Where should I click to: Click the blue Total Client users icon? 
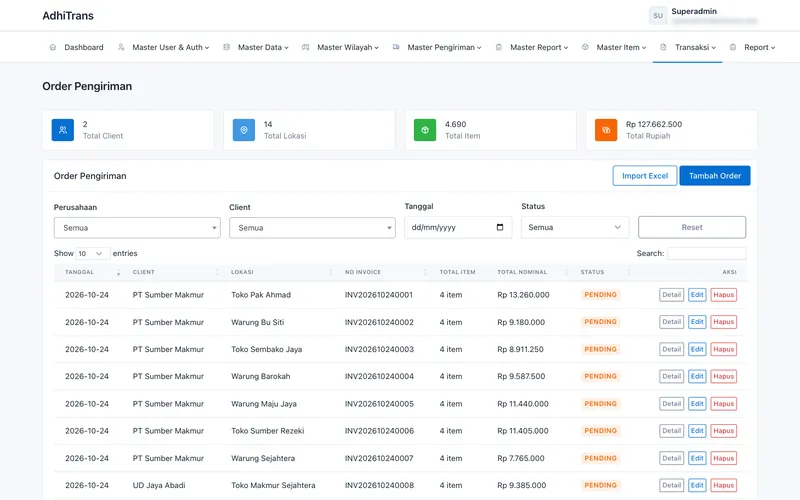(x=63, y=130)
